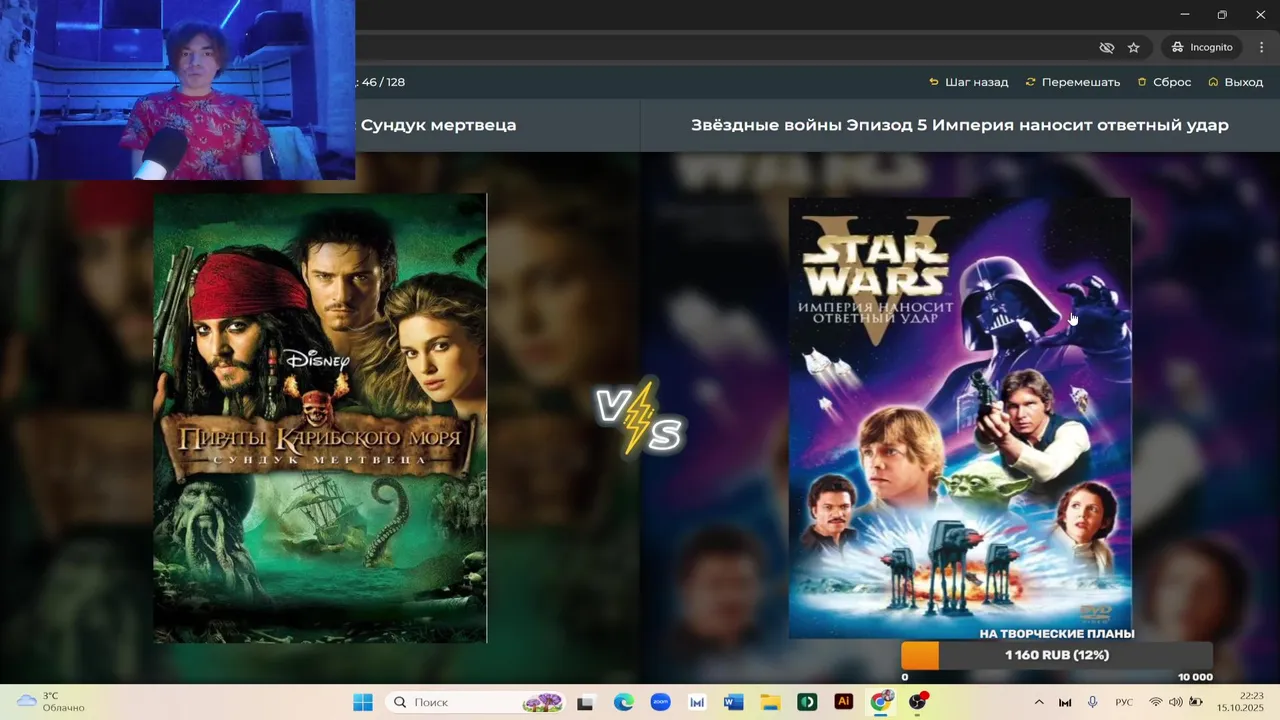The width and height of the screenshot is (1280, 720).
Task: Click the battery tray icon
Action: click(1195, 702)
